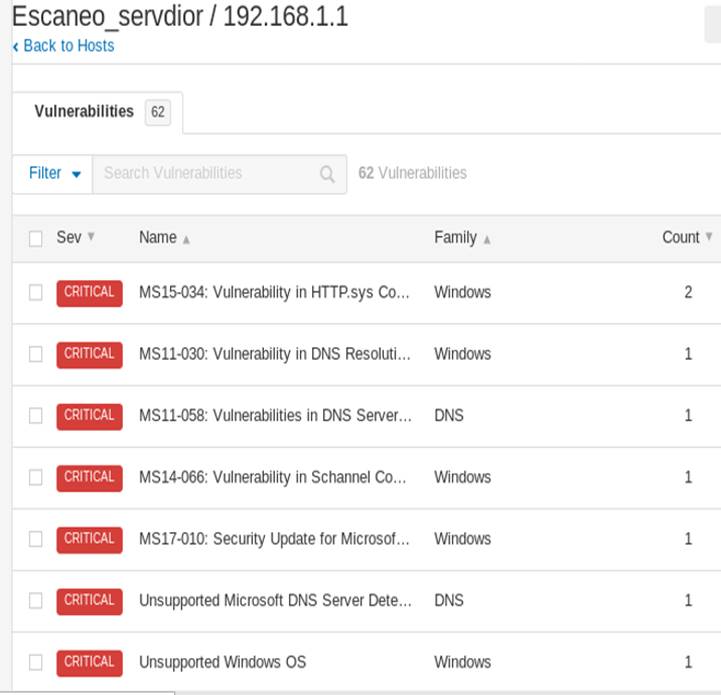This screenshot has height=695, width=721.
Task: Open MS11-030 DNS Resolution vulnerability details
Action: 274,354
